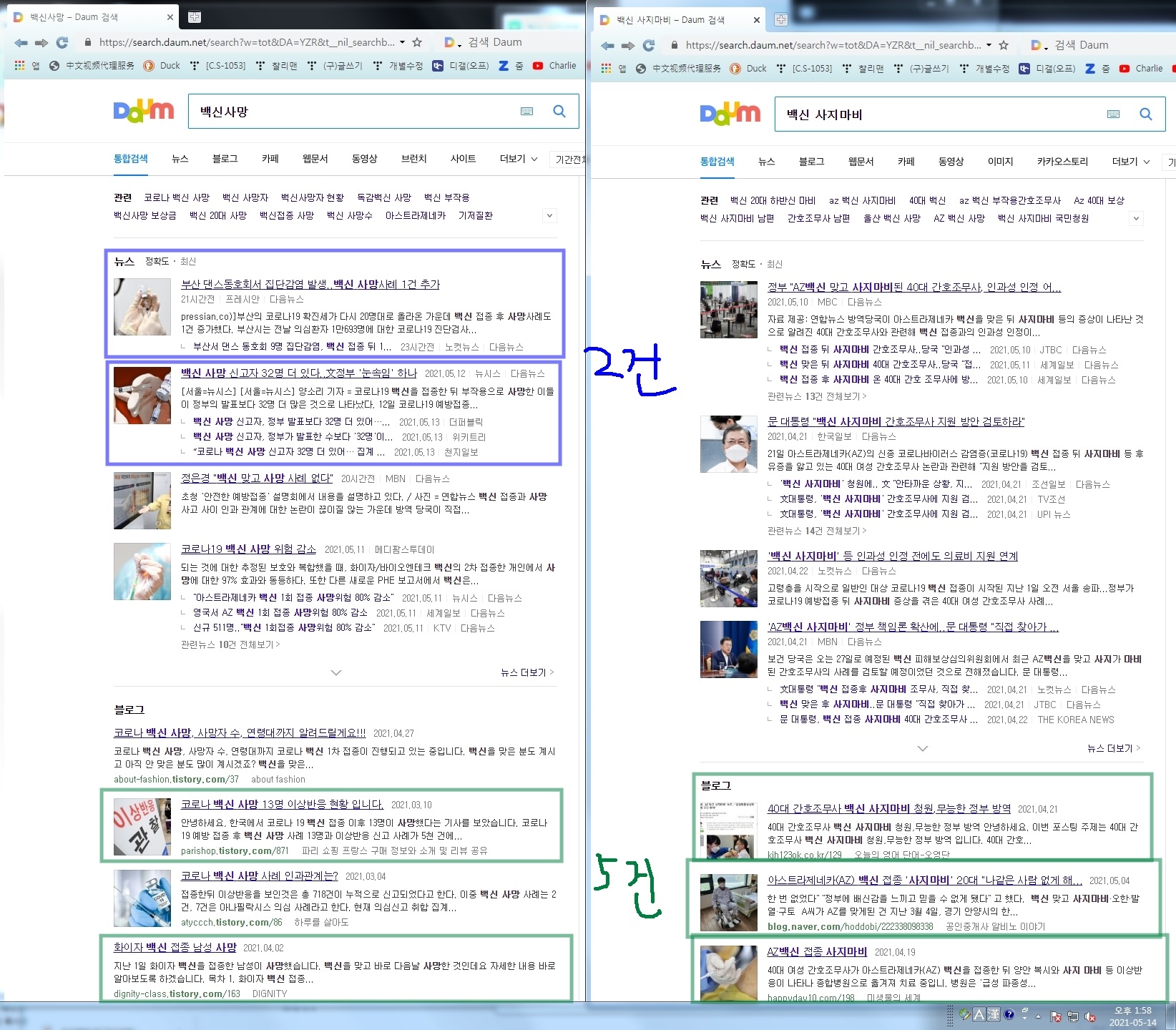This screenshot has width=1176, height=1030.
Task: Bookmark page with star in right window
Action: (x=1004, y=45)
